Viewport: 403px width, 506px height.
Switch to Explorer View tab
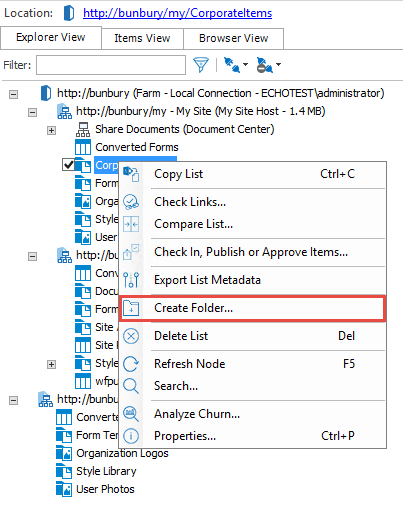click(x=51, y=38)
